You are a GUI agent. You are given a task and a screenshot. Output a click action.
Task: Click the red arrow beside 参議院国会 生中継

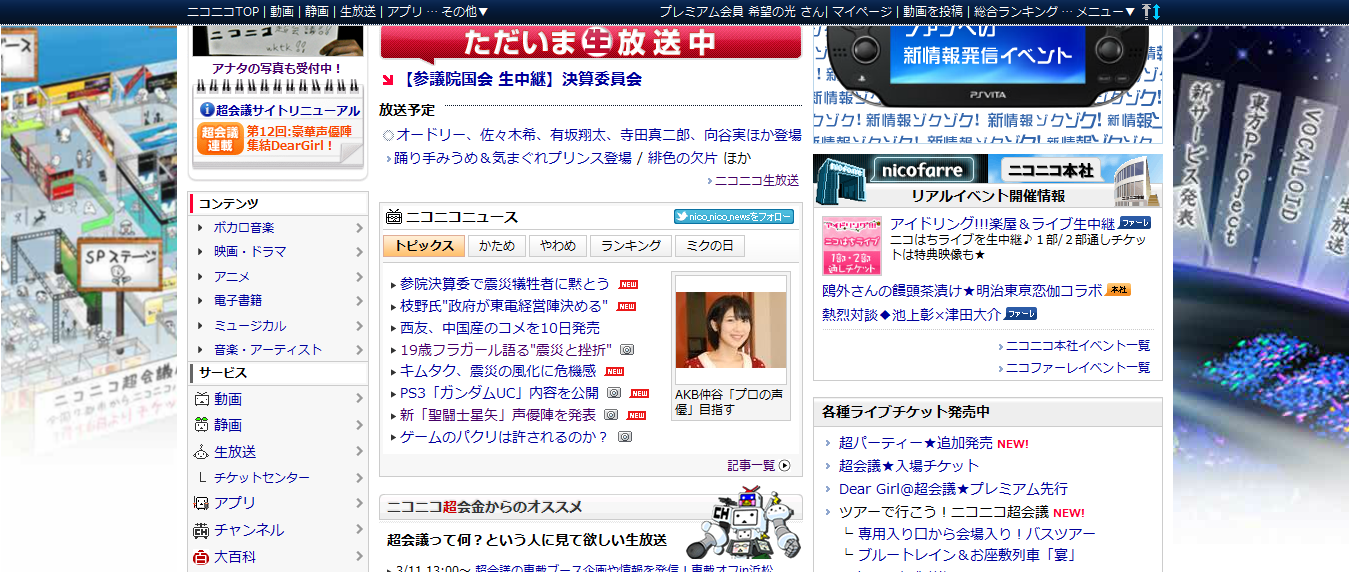389,79
